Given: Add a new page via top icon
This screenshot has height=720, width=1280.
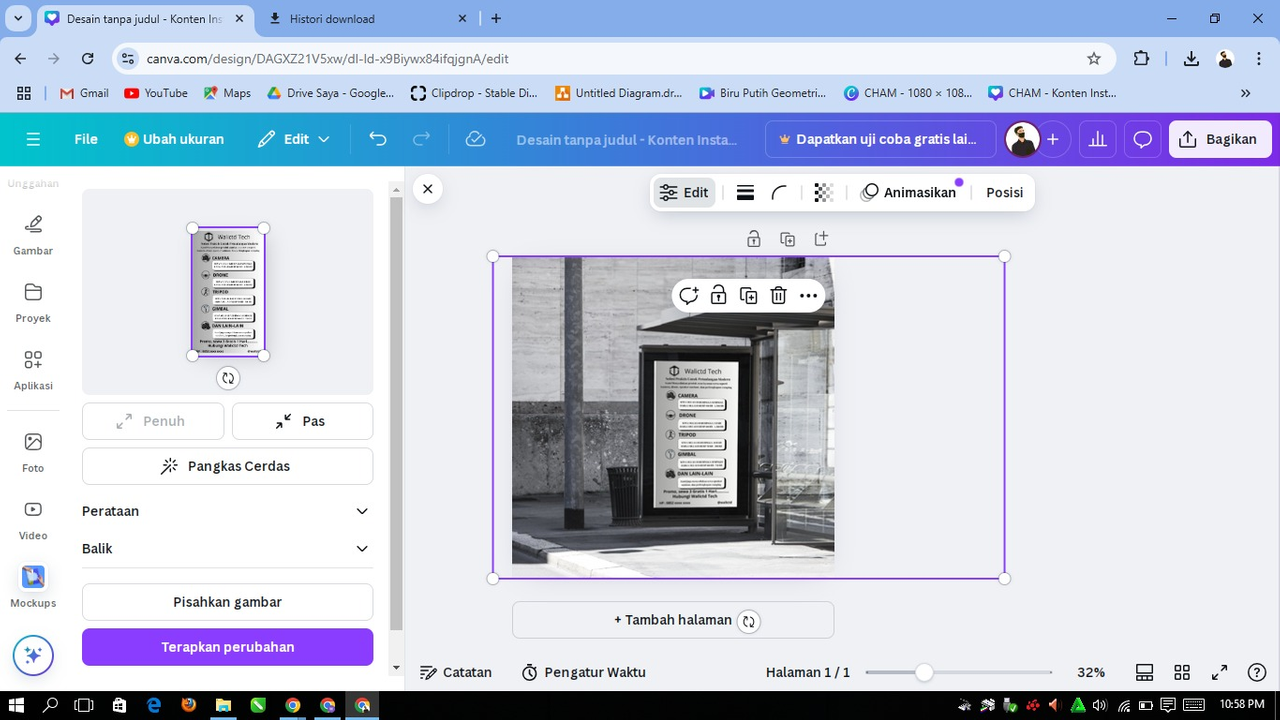Looking at the screenshot, I should click(821, 239).
